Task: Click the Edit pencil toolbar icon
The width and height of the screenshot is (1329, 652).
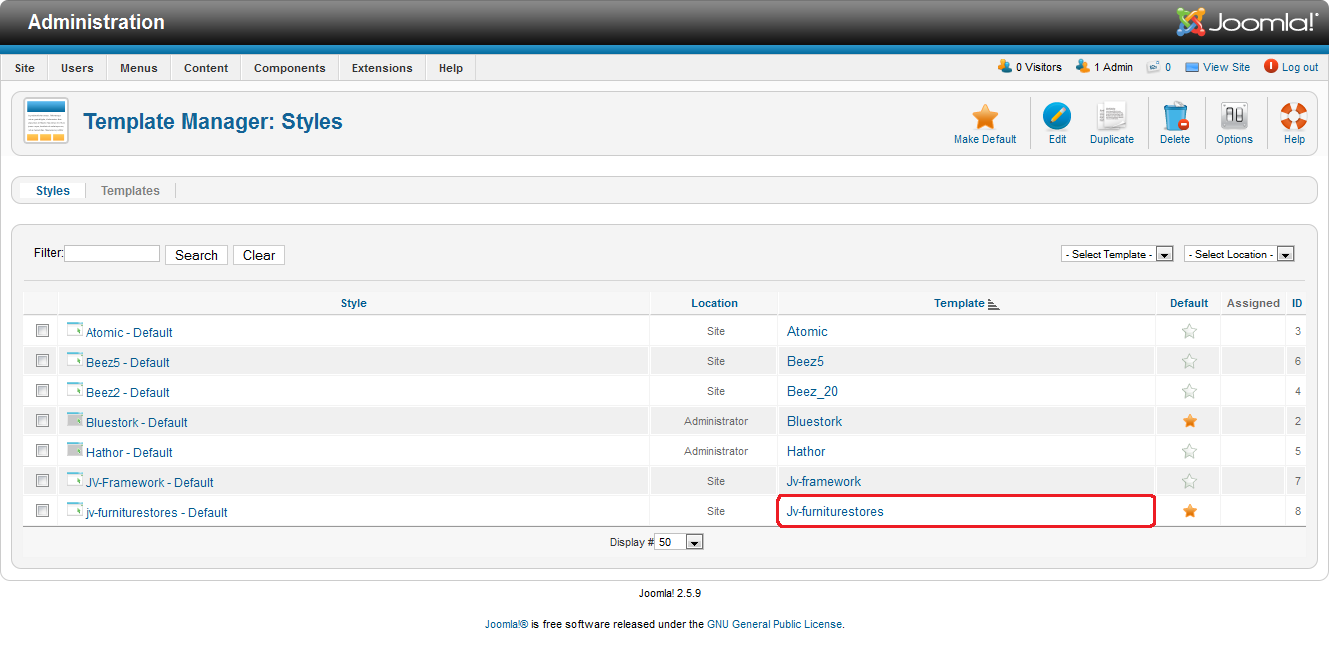Action: point(1057,117)
